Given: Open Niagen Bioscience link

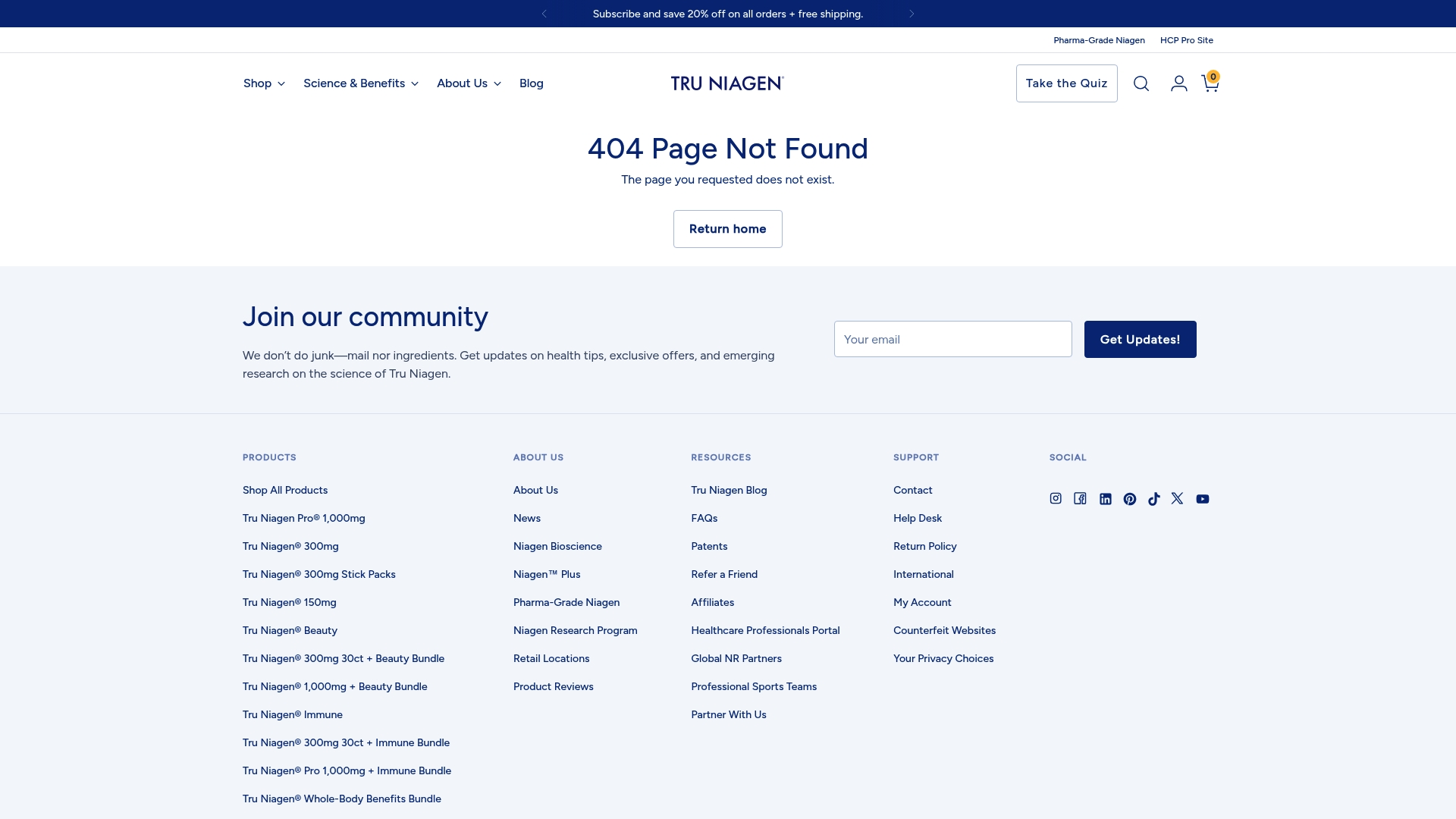Looking at the screenshot, I should pyautogui.click(x=557, y=547).
